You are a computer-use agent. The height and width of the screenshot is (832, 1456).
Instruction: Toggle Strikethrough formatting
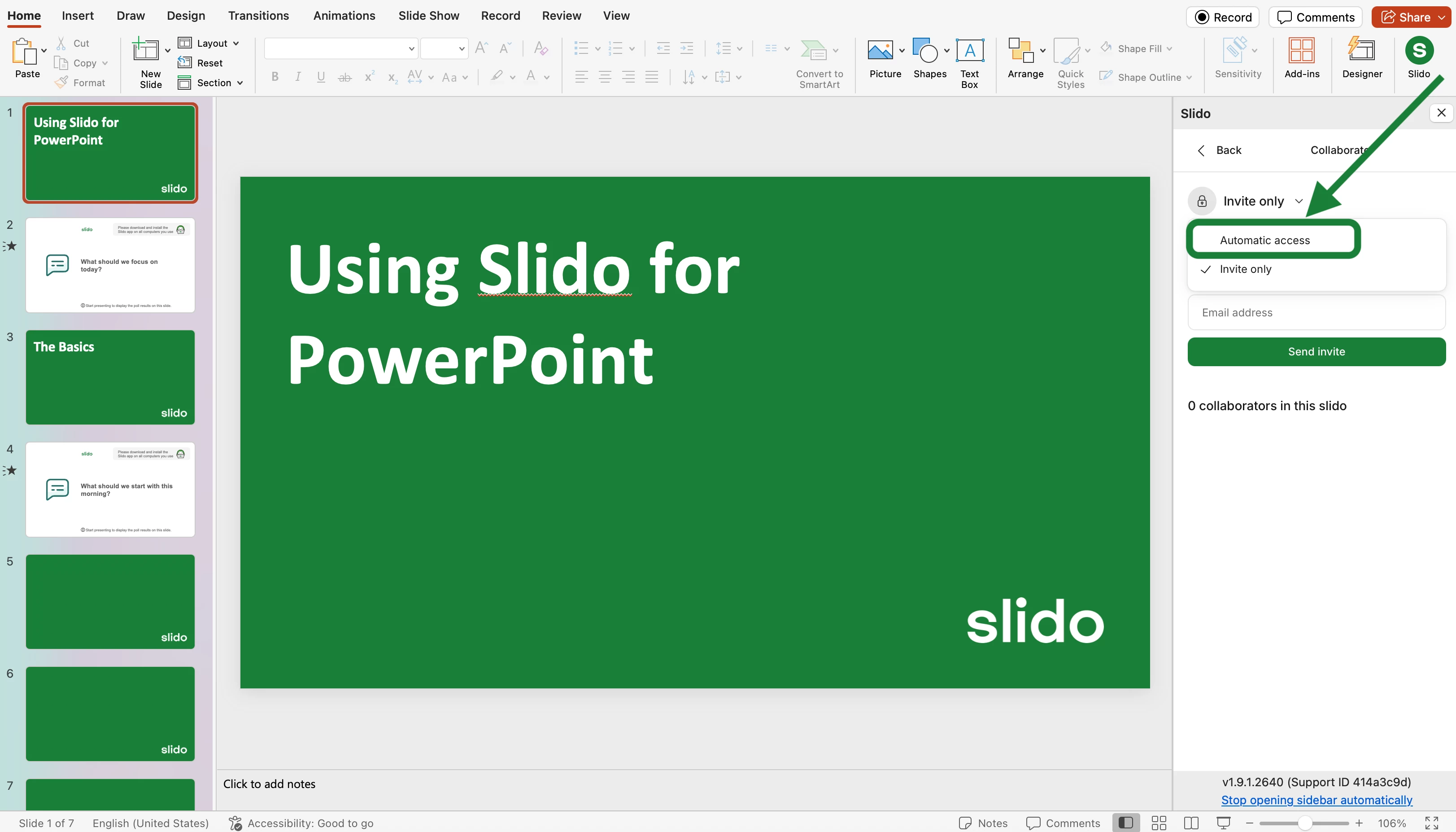[x=345, y=77]
